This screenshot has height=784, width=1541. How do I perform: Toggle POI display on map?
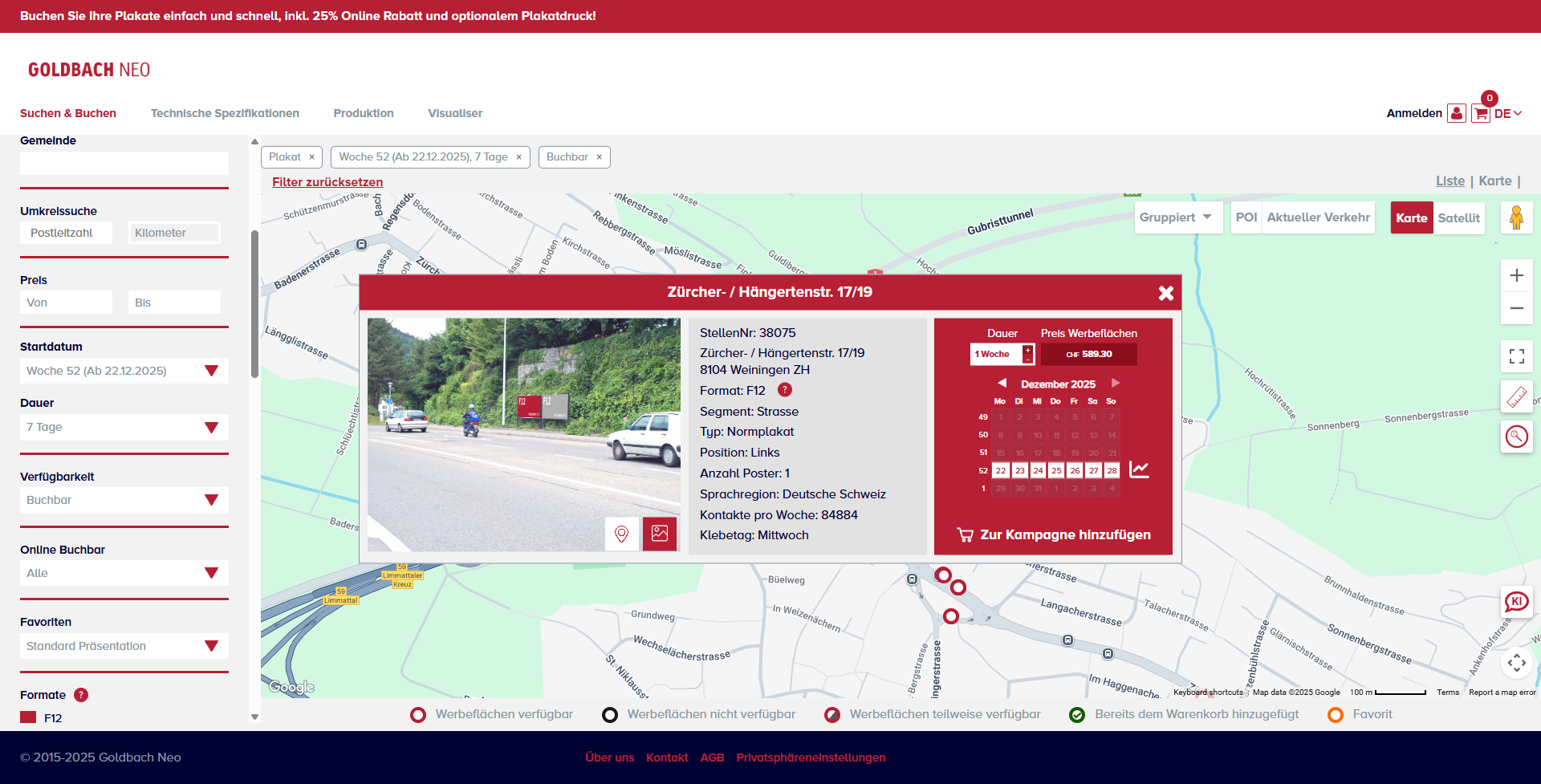pyautogui.click(x=1246, y=217)
